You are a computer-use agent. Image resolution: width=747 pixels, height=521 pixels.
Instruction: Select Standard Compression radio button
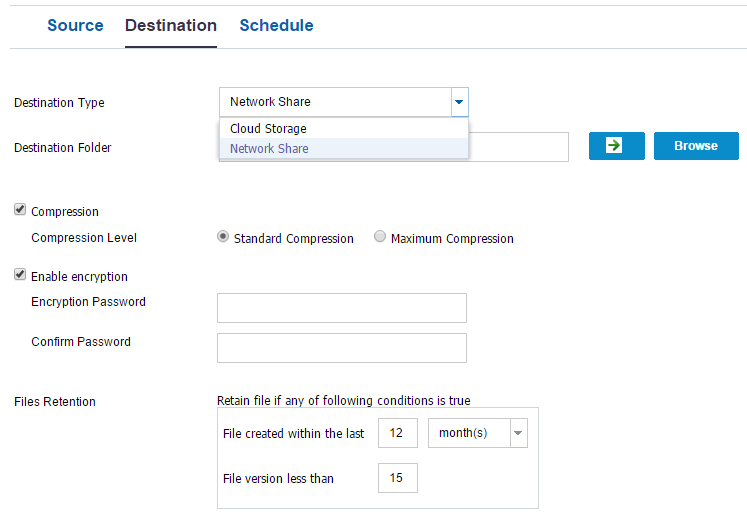pos(224,238)
